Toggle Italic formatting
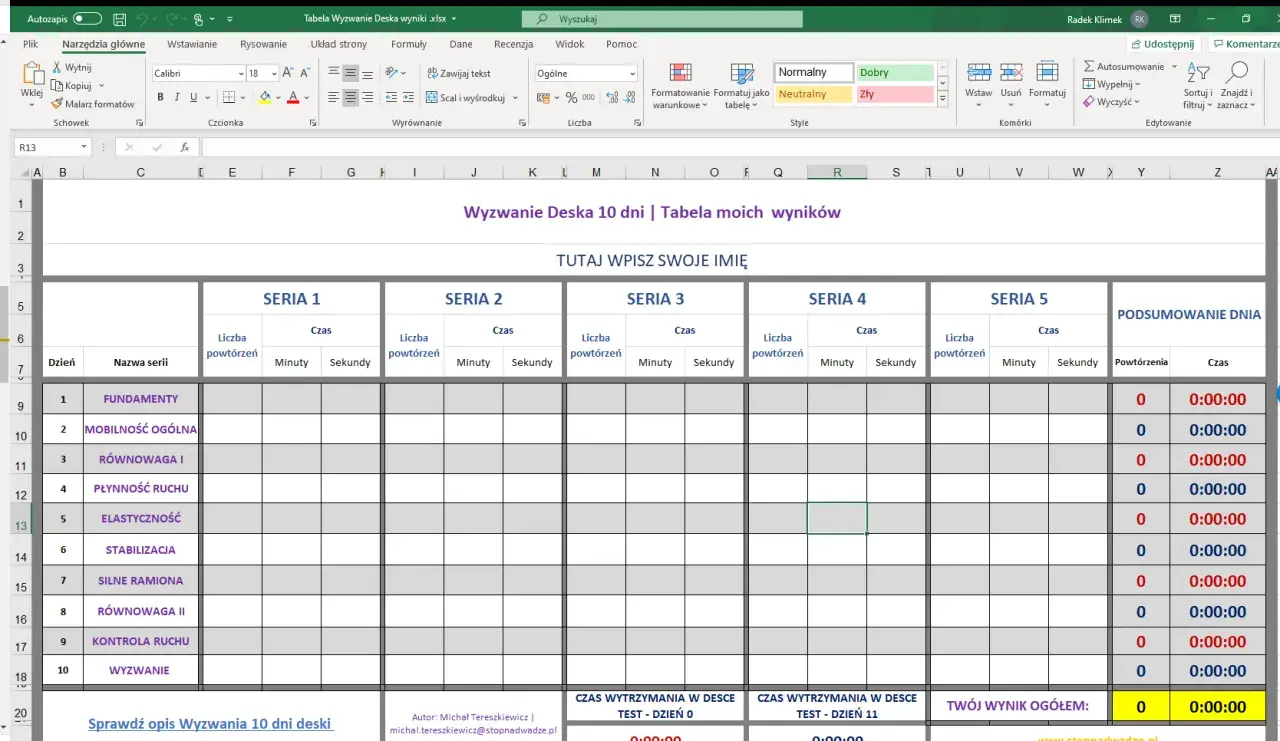 pyautogui.click(x=177, y=97)
